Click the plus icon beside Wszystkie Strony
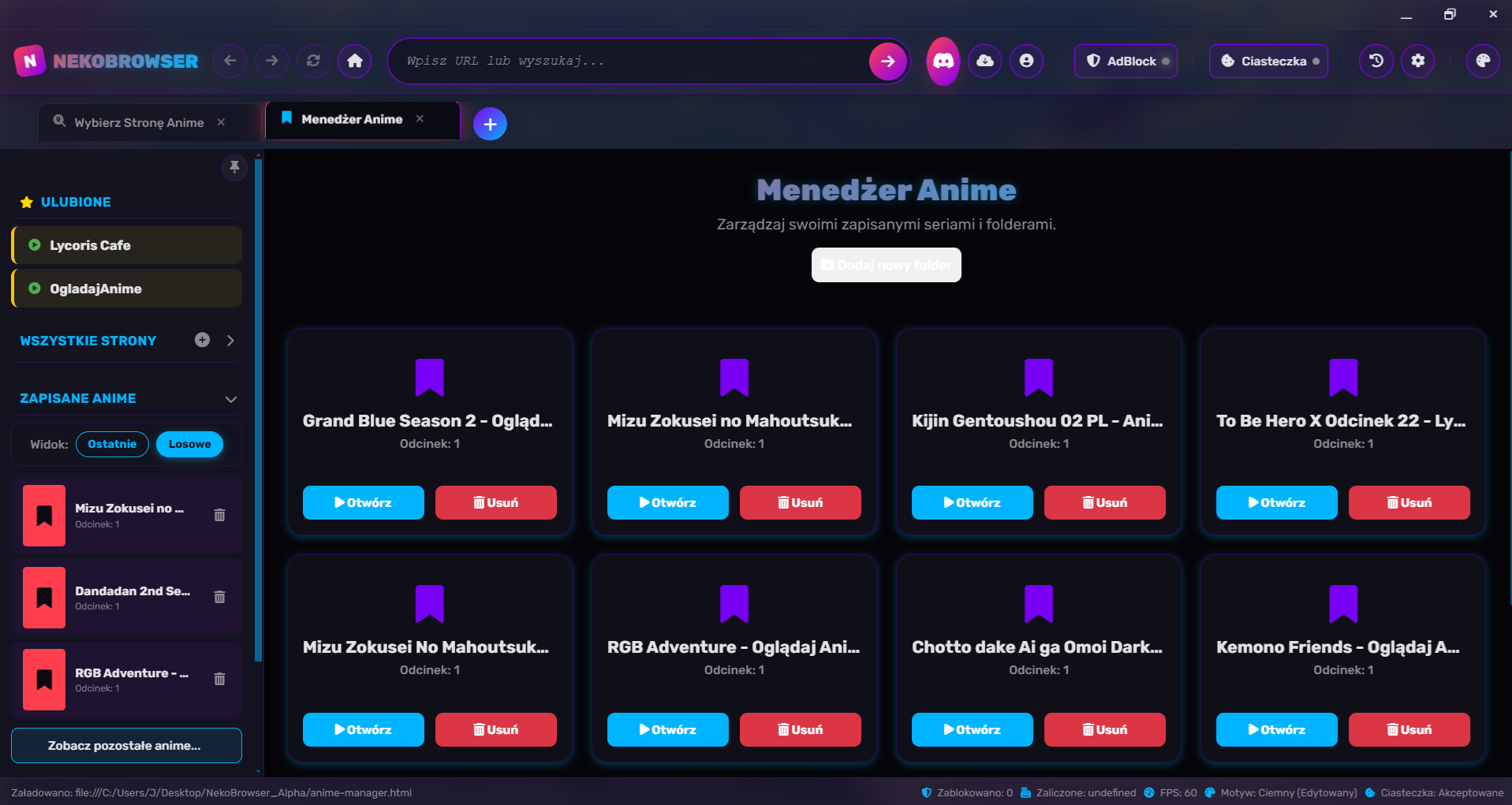Viewport: 1512px width, 805px height. point(203,340)
